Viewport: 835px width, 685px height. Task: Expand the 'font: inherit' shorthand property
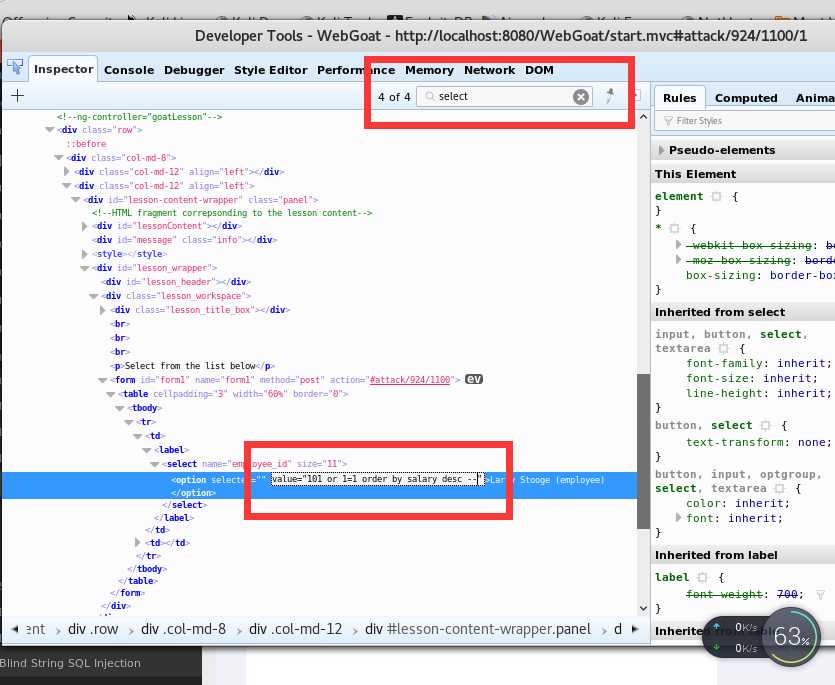678,517
